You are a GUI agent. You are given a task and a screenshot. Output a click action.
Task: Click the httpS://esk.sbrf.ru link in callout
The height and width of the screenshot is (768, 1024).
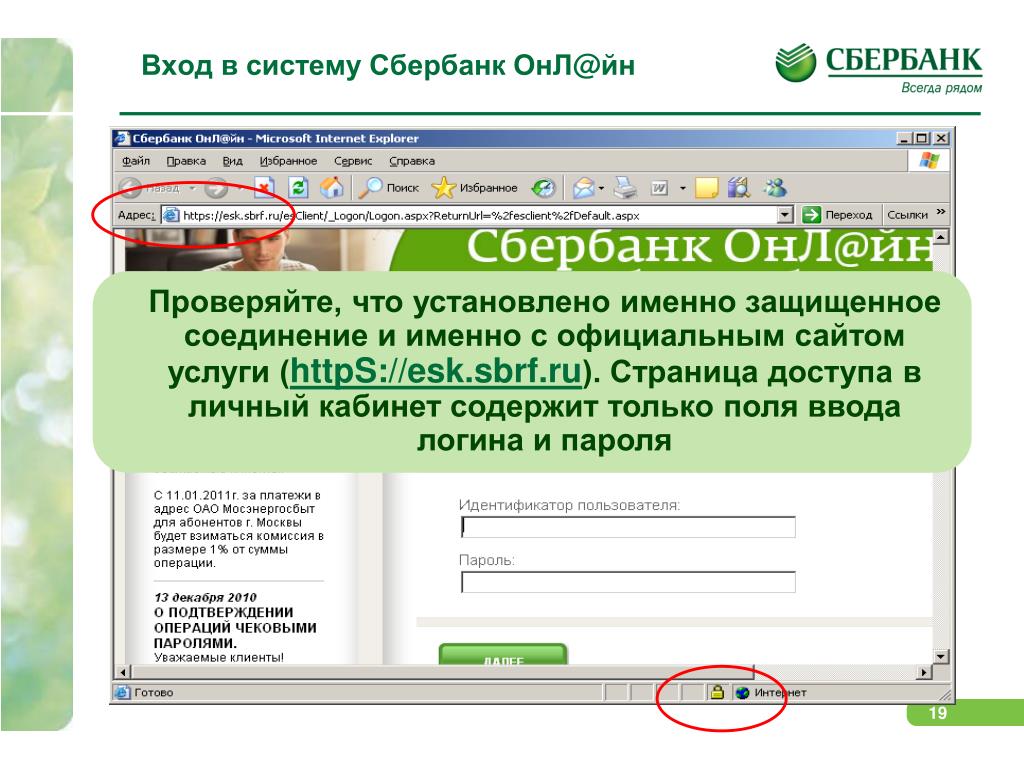click(436, 372)
